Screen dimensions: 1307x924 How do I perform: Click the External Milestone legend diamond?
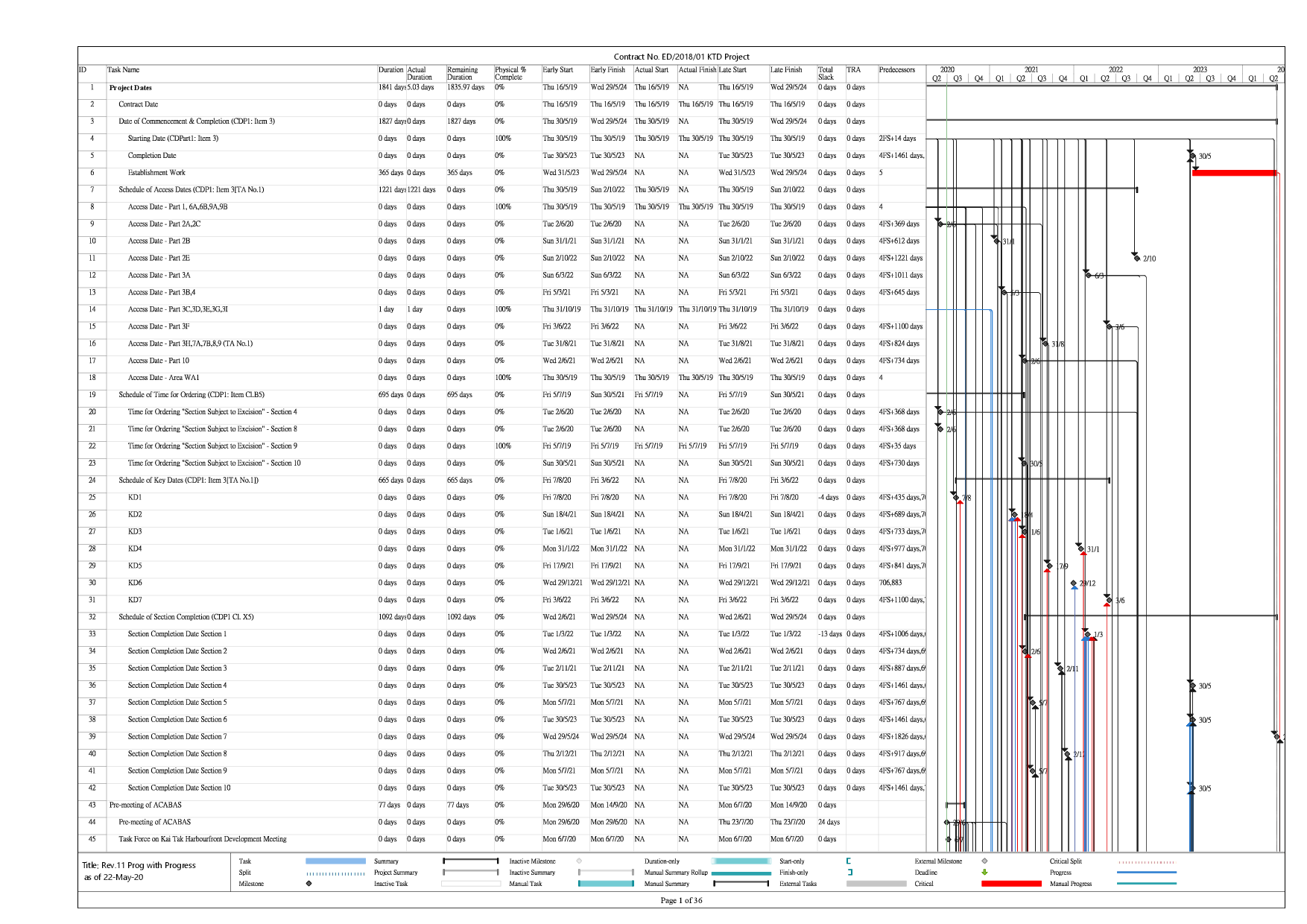[x=984, y=861]
